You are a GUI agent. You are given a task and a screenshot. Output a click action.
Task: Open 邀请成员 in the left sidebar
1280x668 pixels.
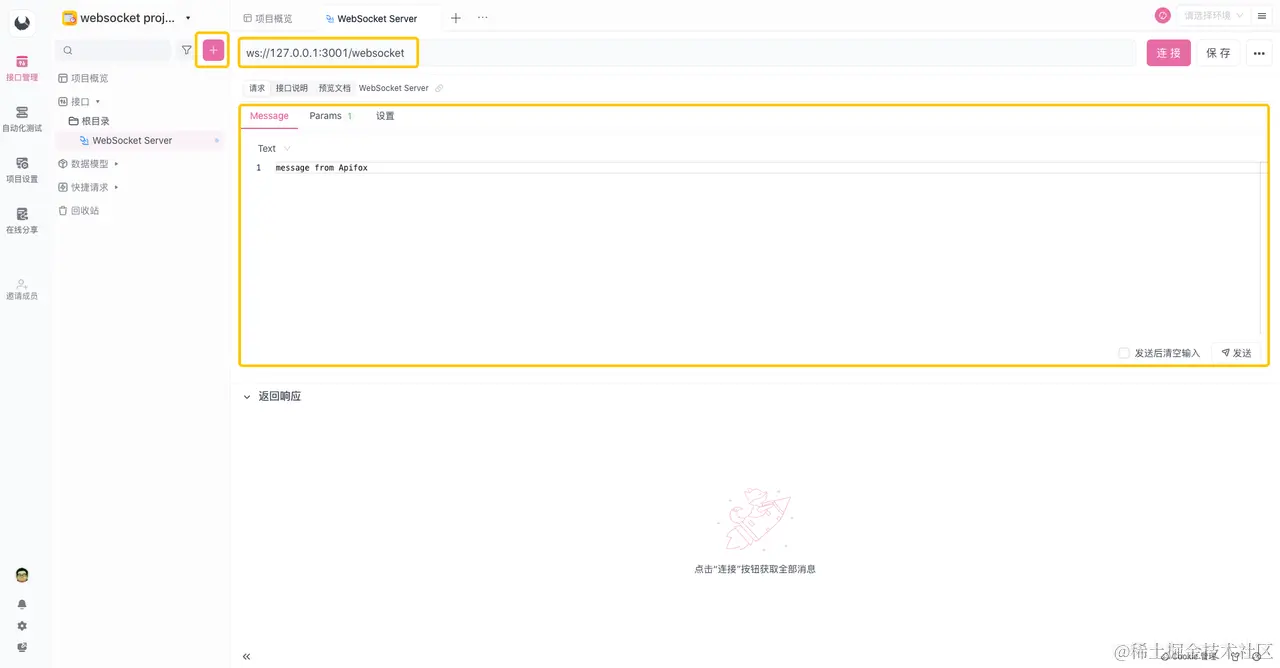[x=22, y=289]
